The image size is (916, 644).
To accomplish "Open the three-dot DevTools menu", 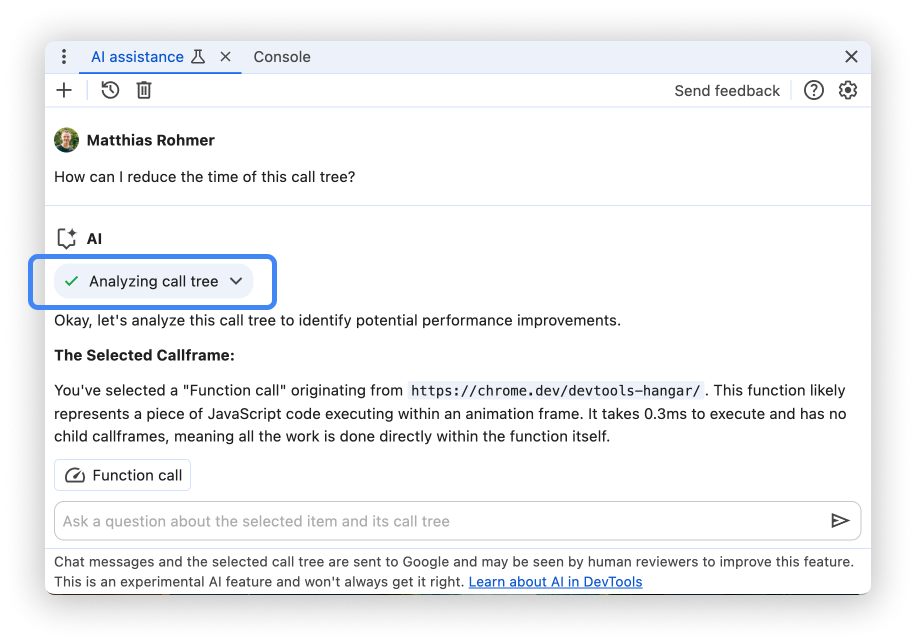I will pos(64,57).
